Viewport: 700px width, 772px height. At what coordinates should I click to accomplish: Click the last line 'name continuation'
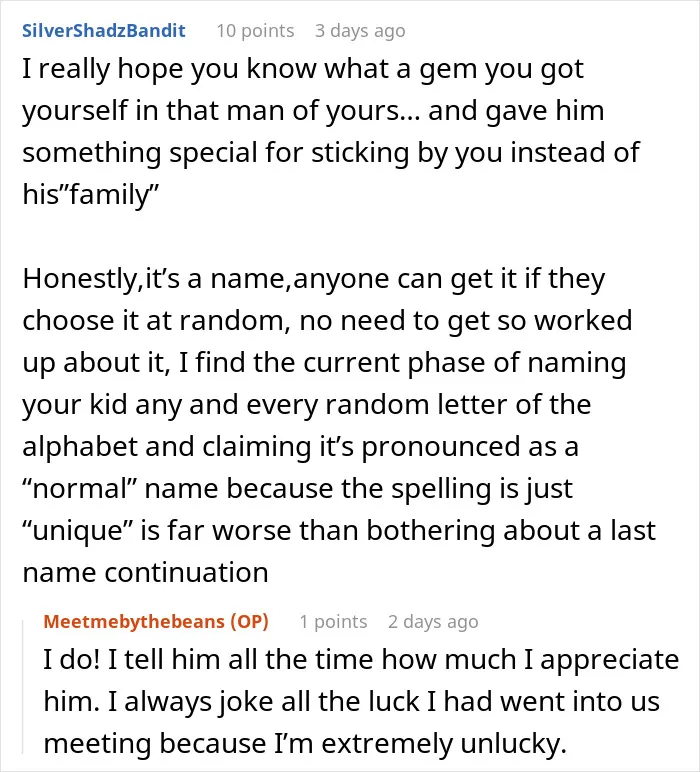[x=145, y=573]
